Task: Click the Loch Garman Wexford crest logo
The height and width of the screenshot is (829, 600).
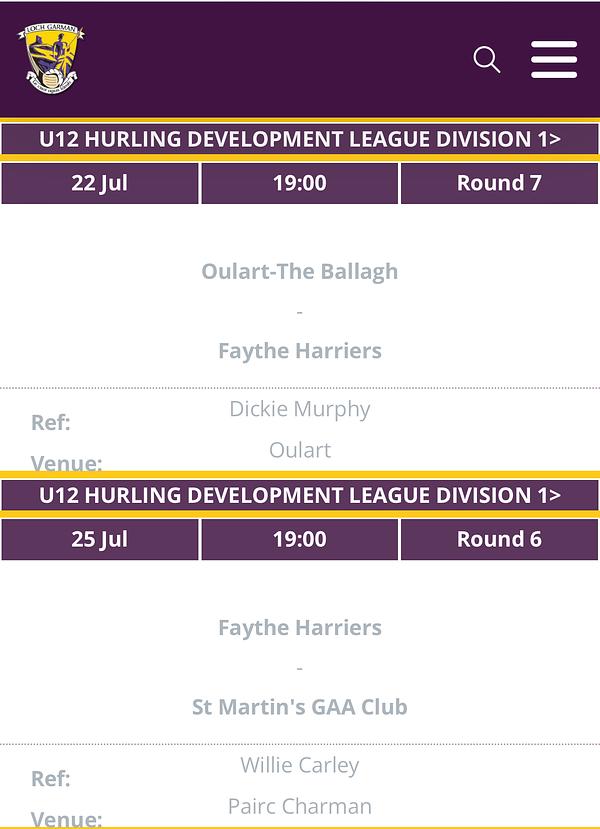Action: click(x=51, y=59)
